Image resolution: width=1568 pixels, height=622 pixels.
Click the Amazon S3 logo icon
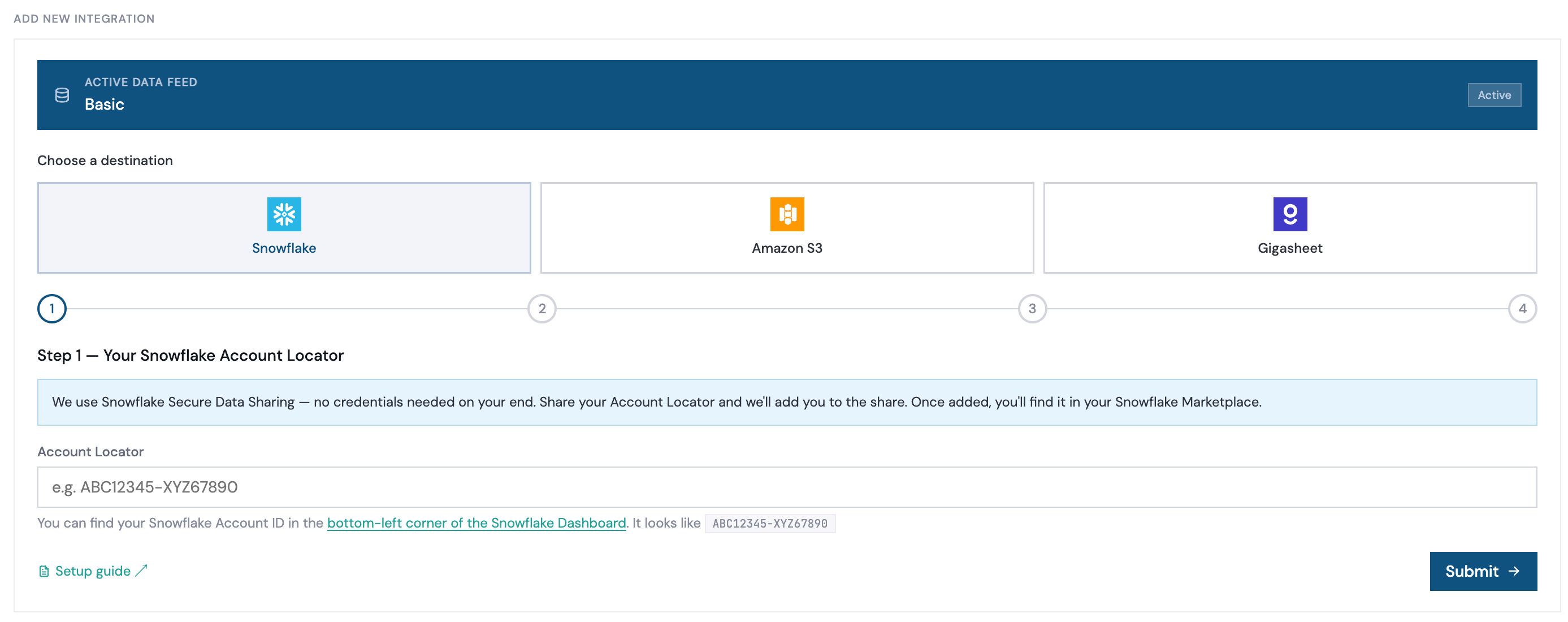(786, 214)
